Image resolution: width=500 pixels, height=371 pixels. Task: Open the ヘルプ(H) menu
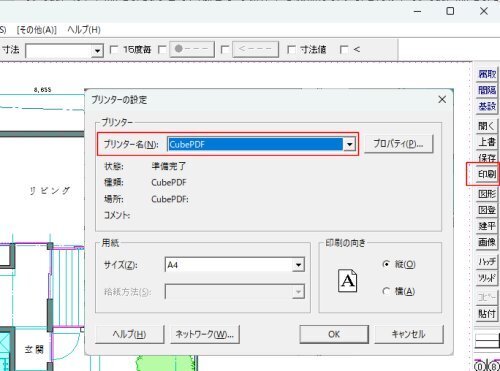[x=84, y=30]
